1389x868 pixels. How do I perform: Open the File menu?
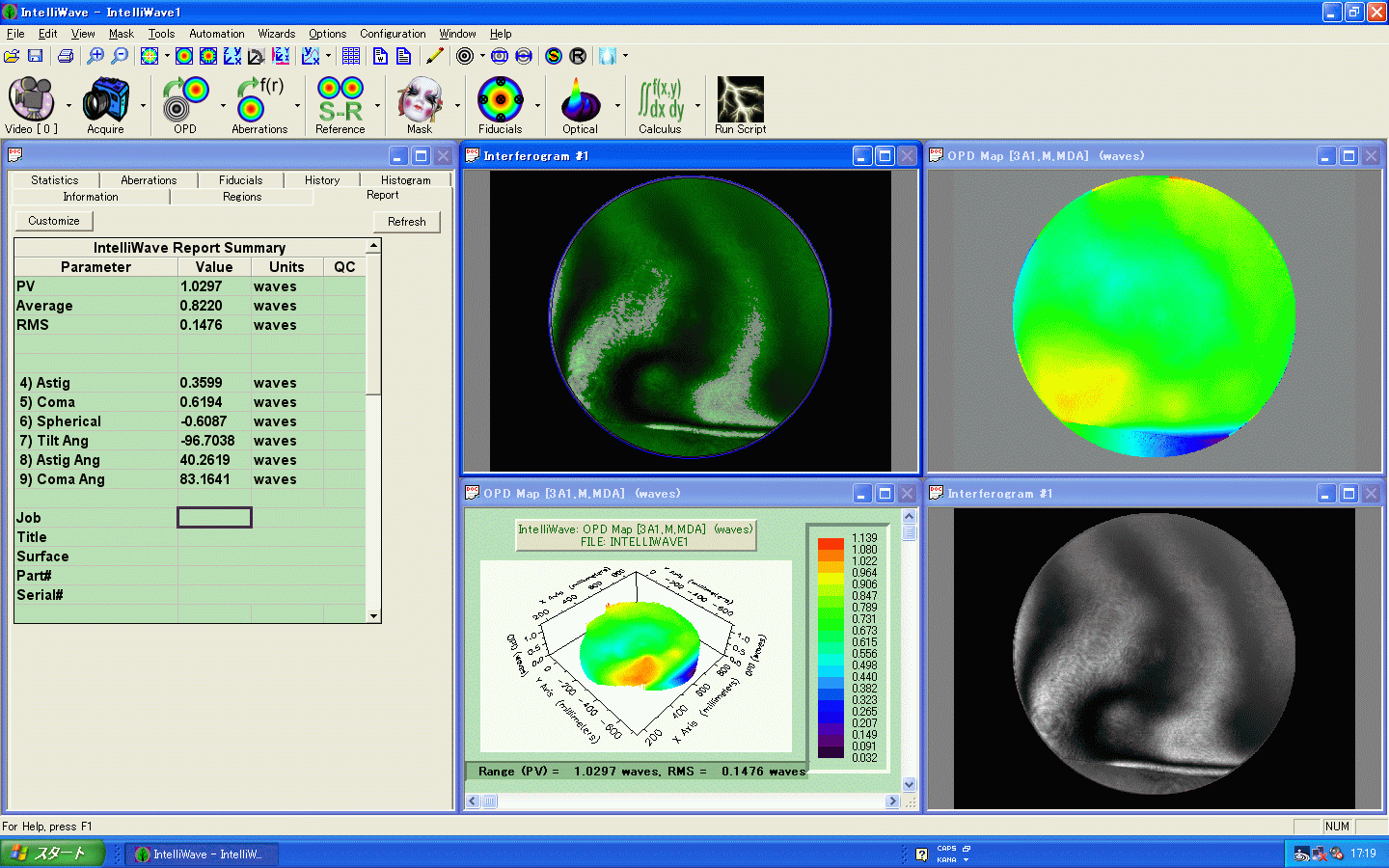15,34
